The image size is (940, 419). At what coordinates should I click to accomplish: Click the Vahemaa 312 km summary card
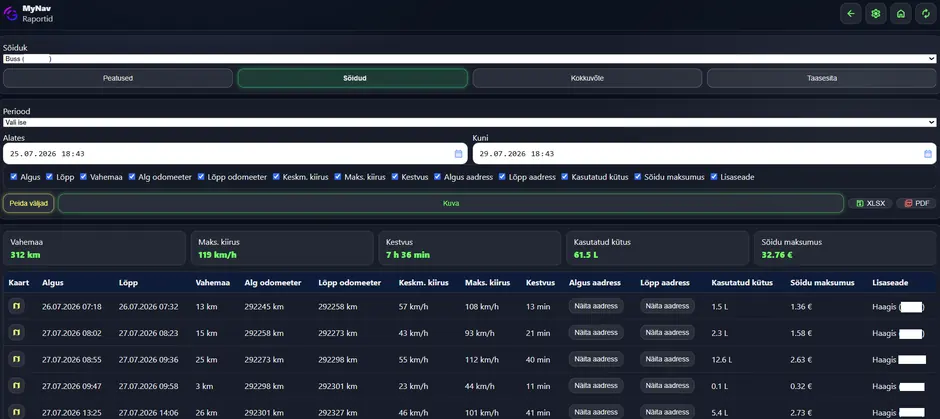pyautogui.click(x=95, y=248)
